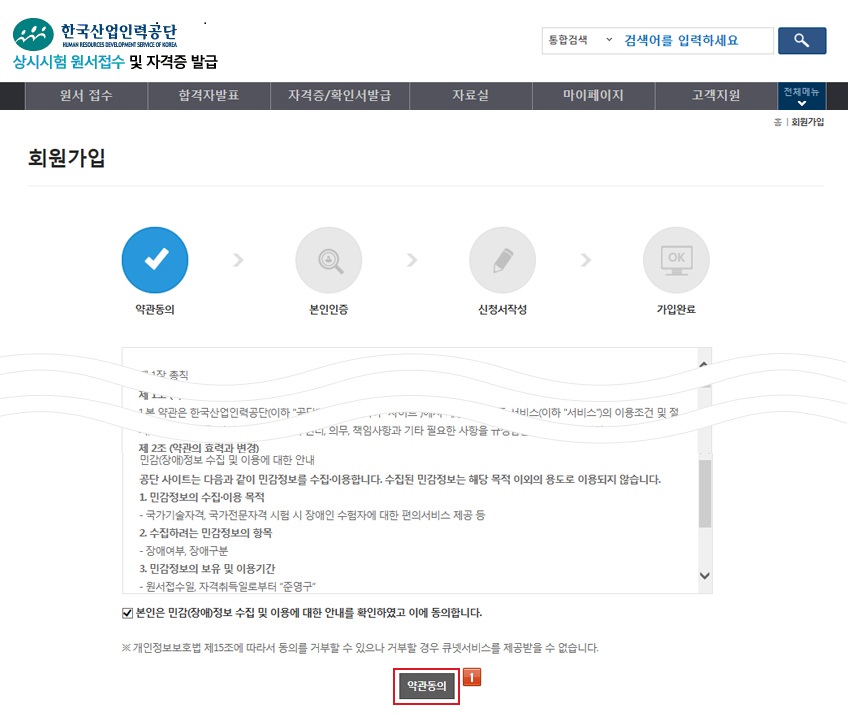Open the 원서 접수 menu

tap(86, 96)
